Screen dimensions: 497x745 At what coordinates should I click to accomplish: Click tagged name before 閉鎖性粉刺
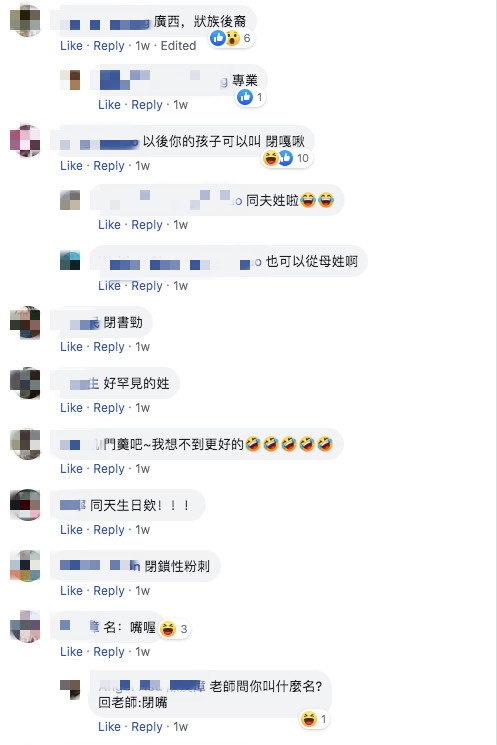100,565
